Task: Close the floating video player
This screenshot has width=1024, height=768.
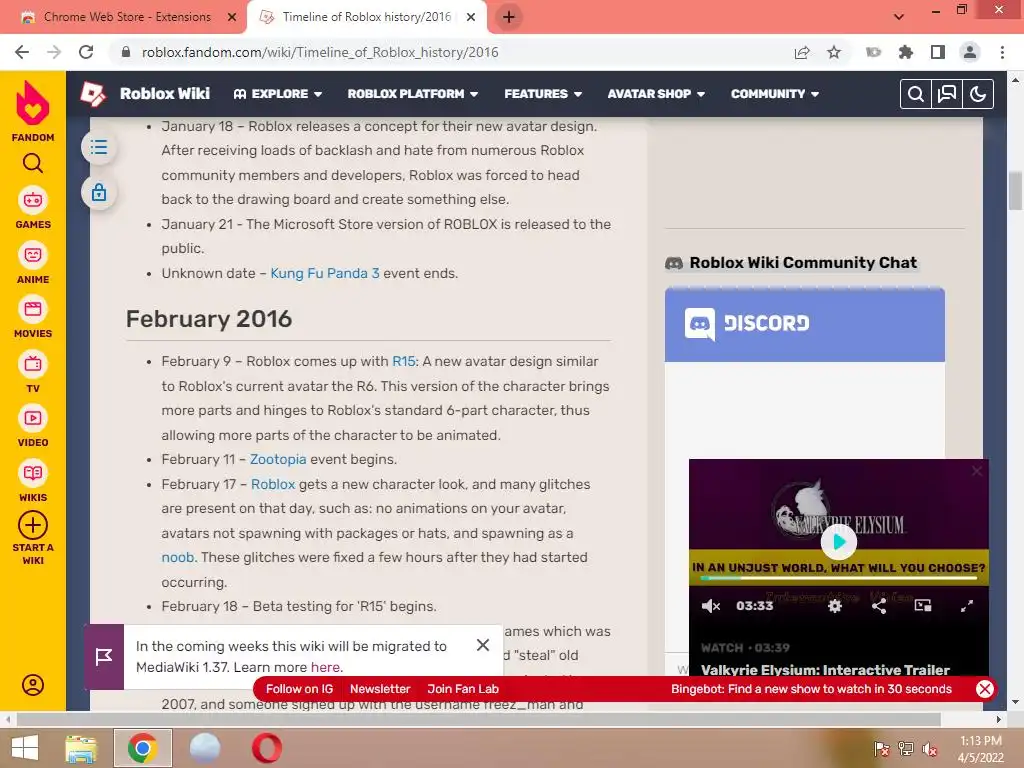Action: click(x=977, y=471)
